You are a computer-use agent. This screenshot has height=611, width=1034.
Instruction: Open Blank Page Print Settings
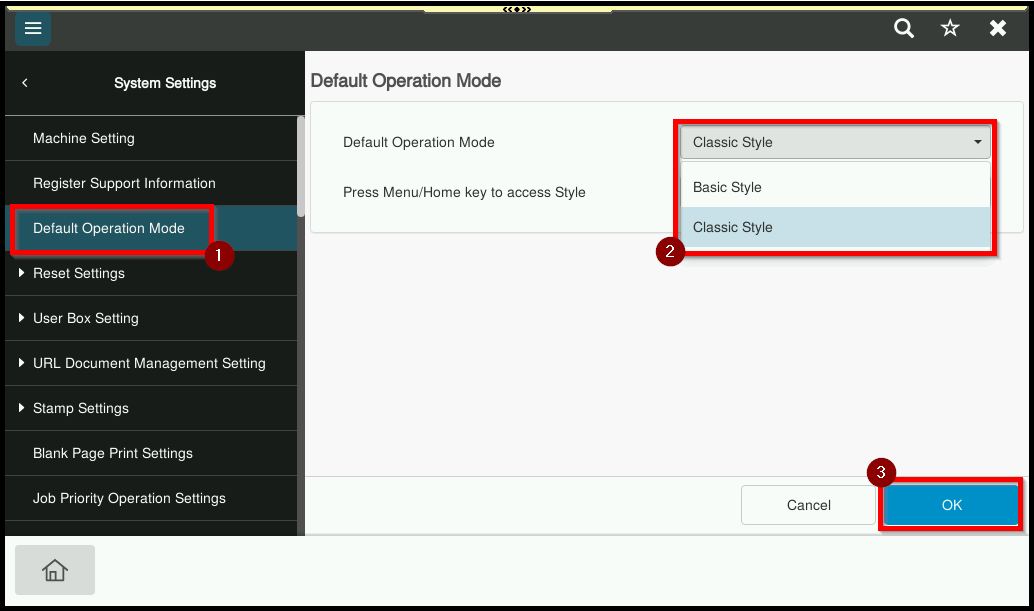[113, 453]
